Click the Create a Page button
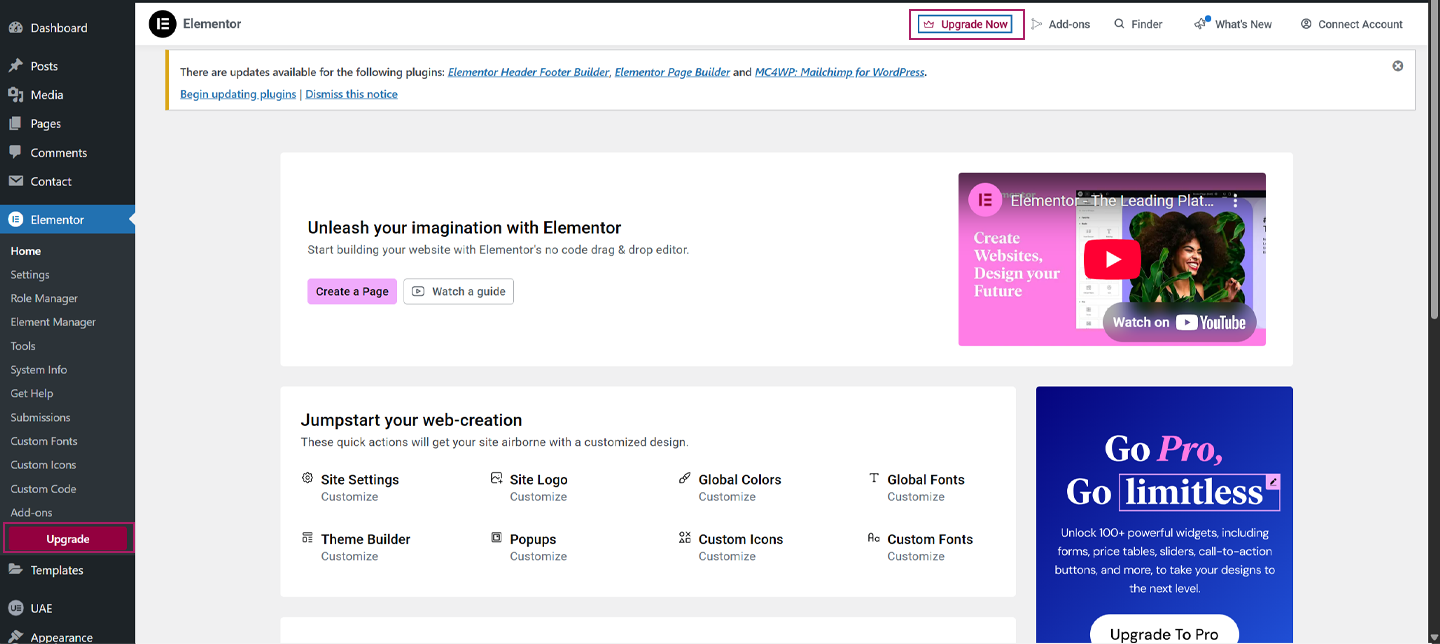This screenshot has width=1440, height=644. click(x=352, y=291)
